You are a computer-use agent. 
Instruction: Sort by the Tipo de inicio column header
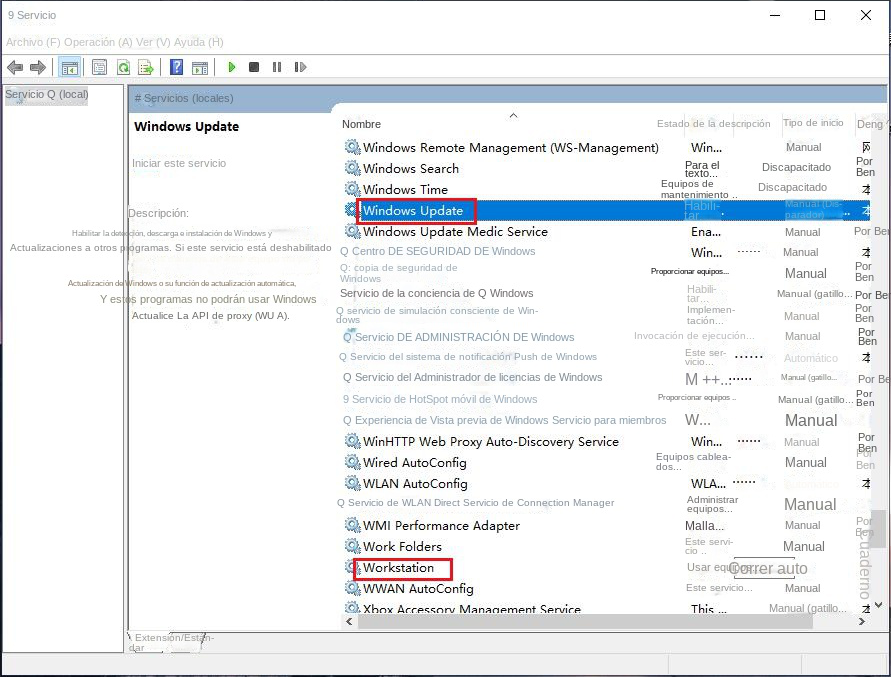(x=812, y=123)
